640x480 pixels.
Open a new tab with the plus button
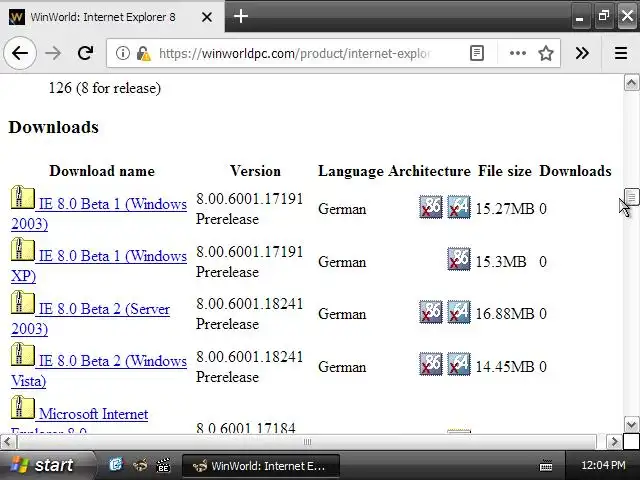(x=241, y=16)
